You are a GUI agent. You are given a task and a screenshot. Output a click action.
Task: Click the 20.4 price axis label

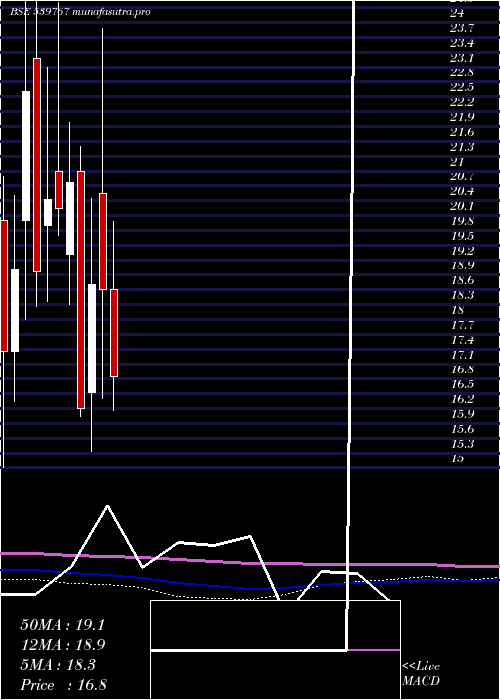[x=462, y=192]
